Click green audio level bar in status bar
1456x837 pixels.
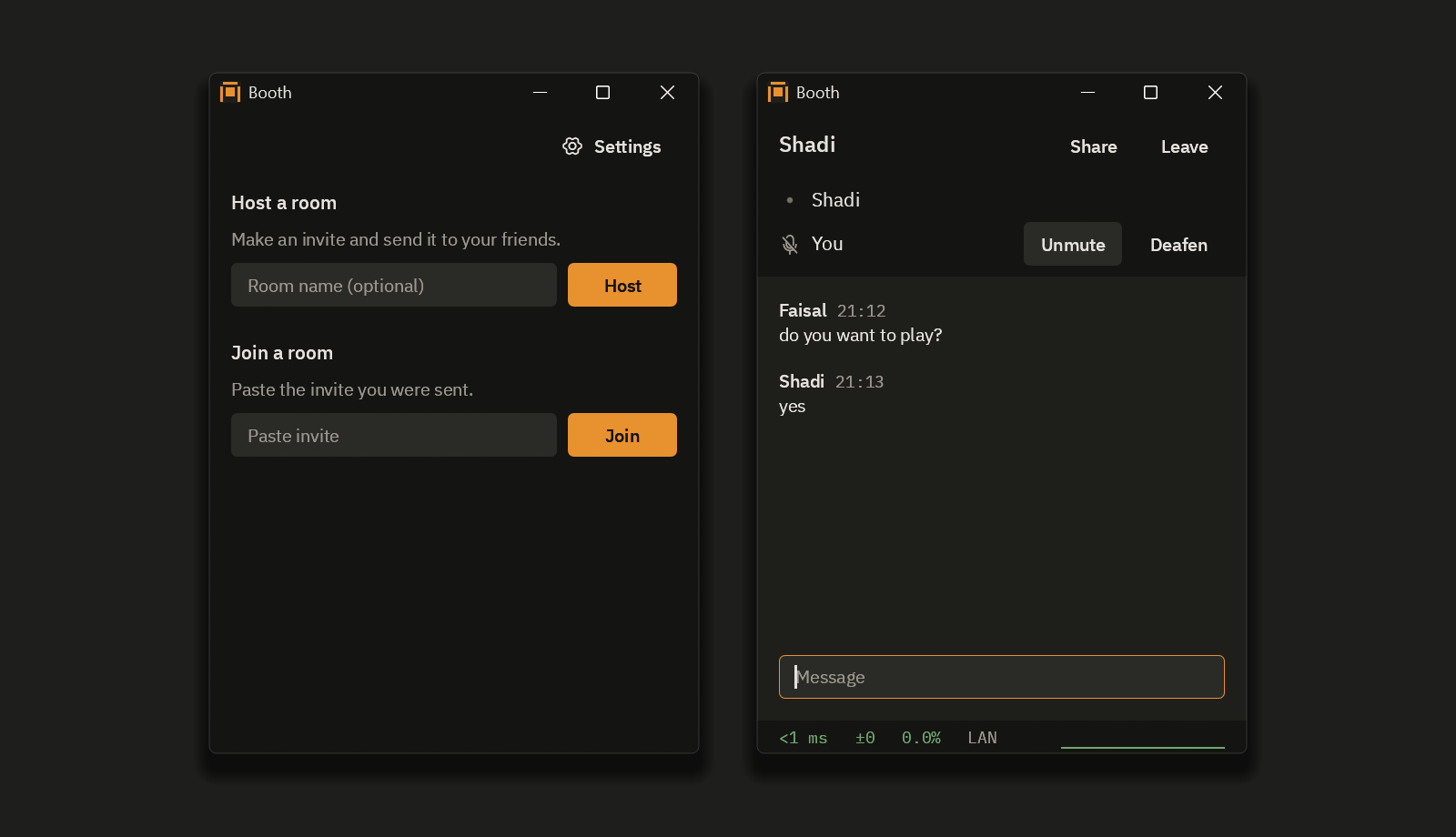click(1143, 747)
